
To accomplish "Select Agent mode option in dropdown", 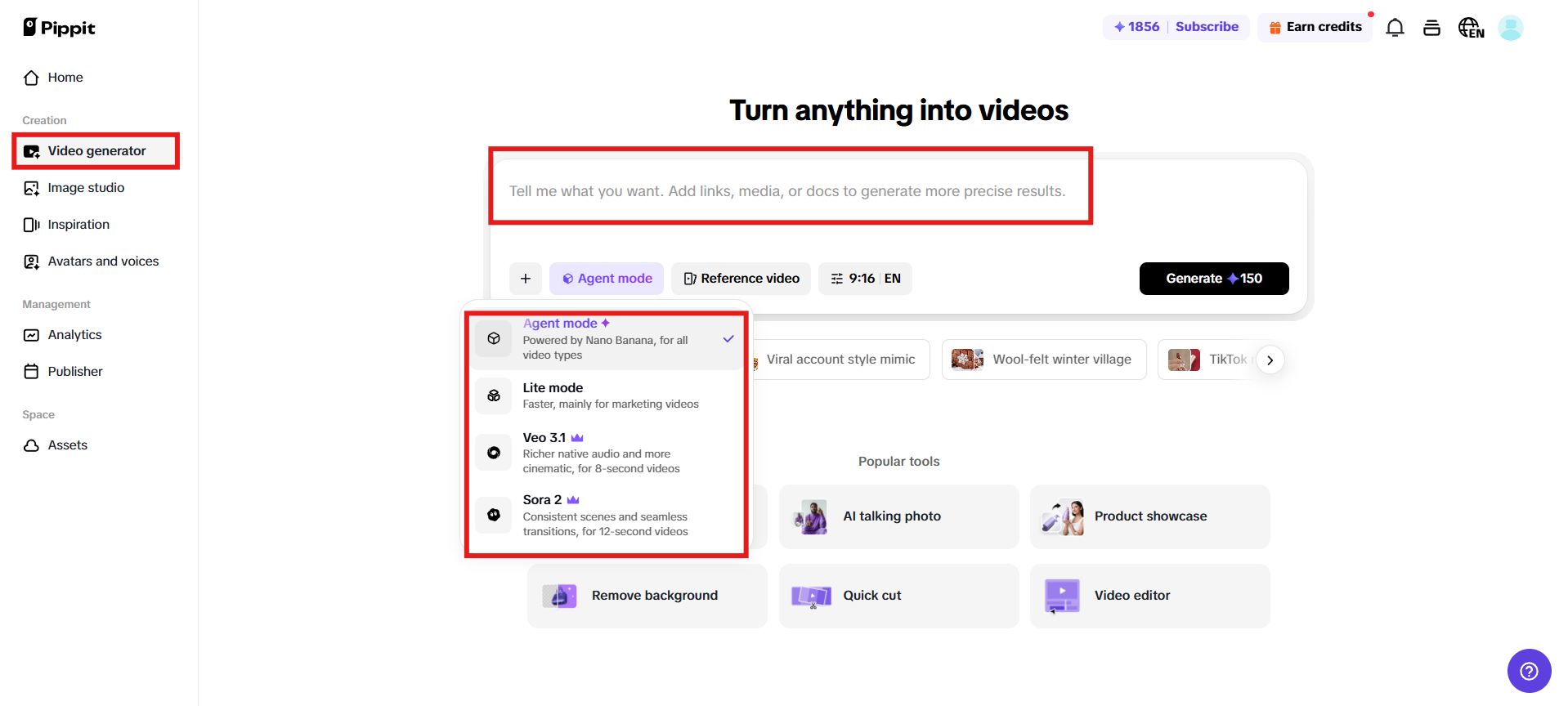I will 608,339.
